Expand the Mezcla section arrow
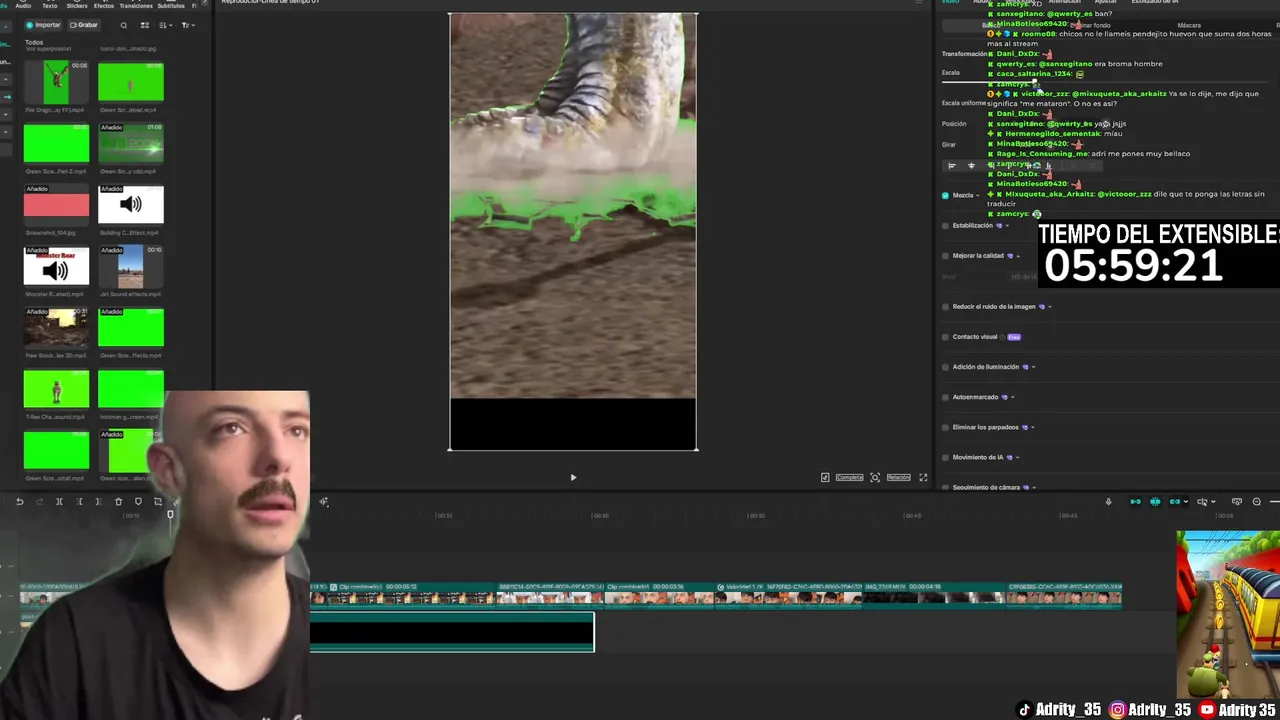The image size is (1280, 720). tap(978, 195)
